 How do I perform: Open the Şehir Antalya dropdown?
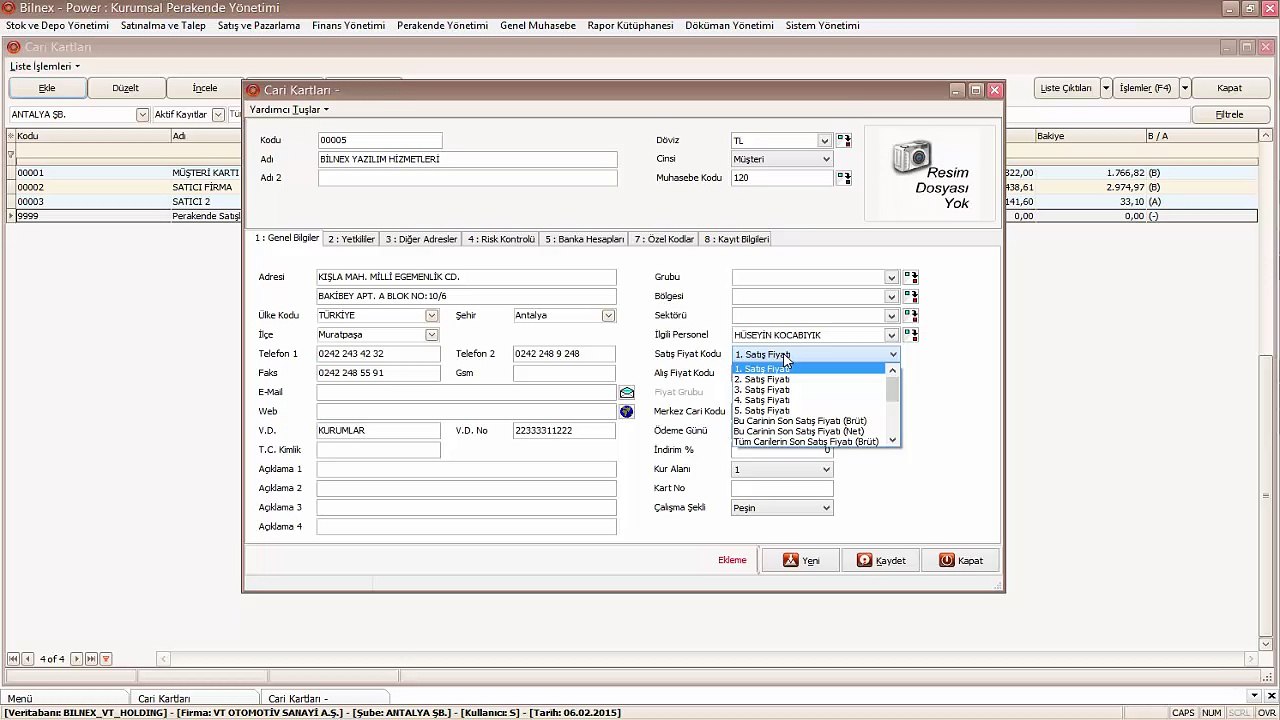point(608,315)
